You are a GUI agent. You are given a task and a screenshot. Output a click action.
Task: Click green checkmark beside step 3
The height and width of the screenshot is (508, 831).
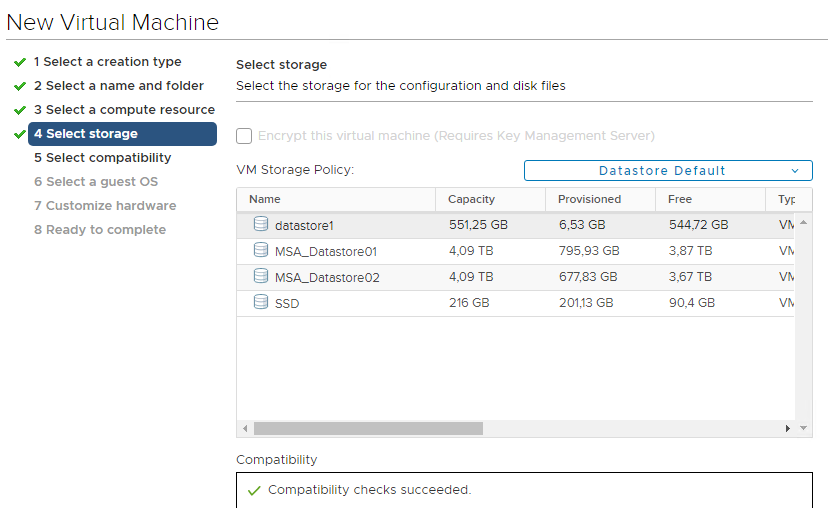pos(20,110)
